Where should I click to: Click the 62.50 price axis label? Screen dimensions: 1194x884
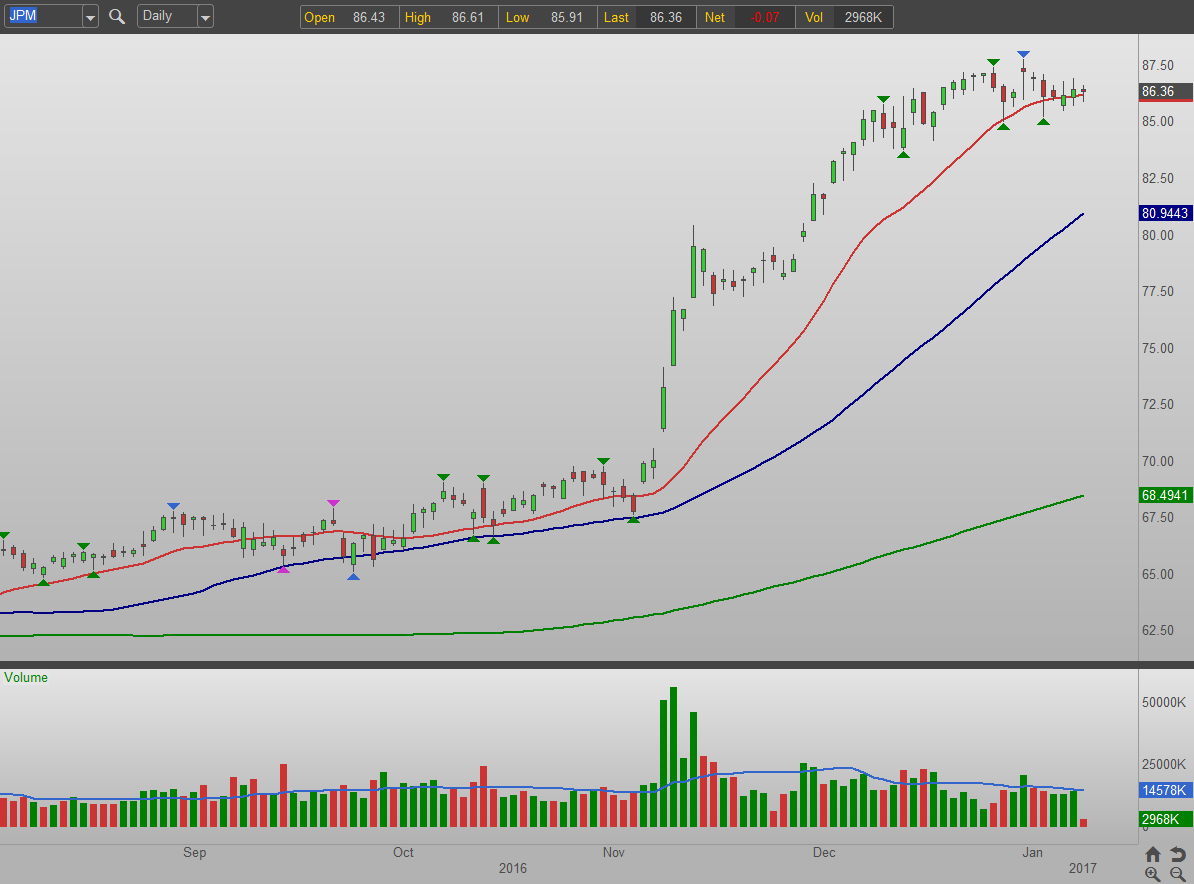1158,630
